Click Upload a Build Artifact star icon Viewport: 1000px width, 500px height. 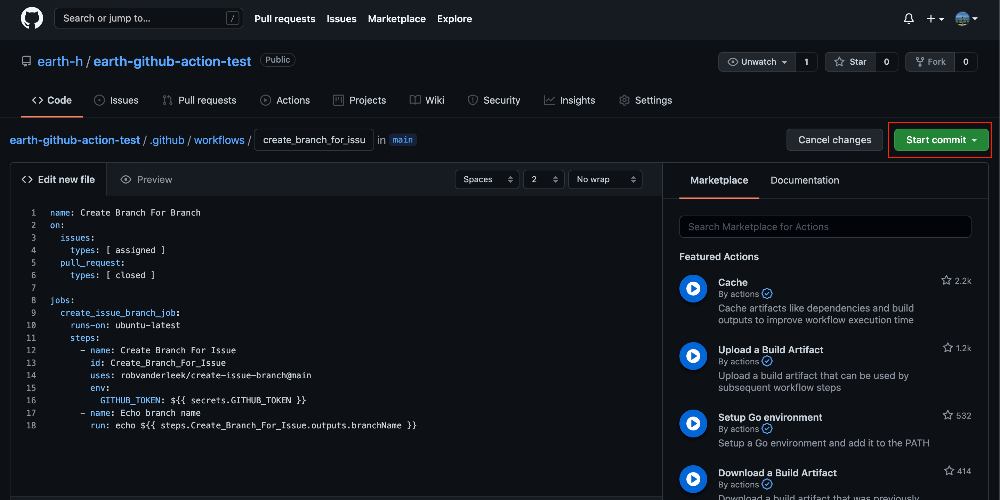coord(948,348)
